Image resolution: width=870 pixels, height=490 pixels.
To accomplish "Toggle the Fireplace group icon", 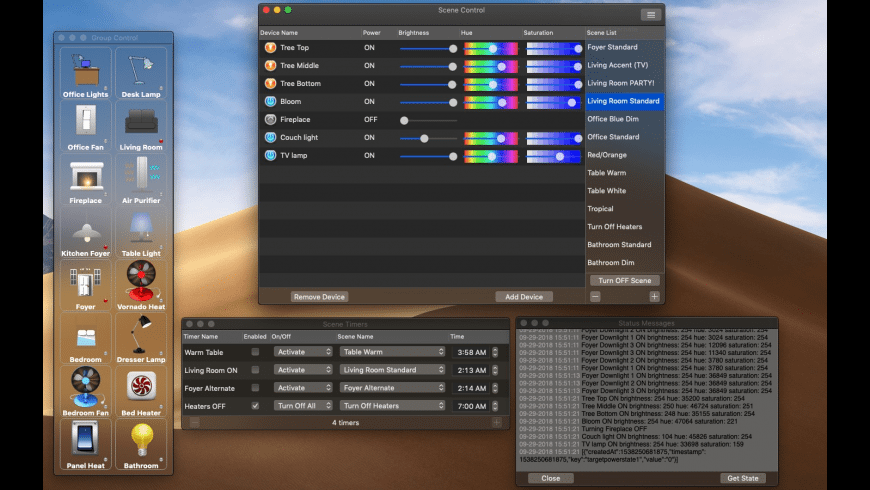I will coord(86,176).
